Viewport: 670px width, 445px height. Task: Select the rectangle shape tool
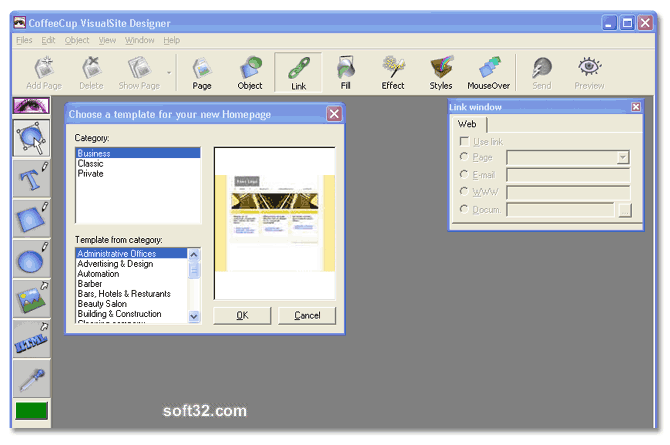coord(32,218)
